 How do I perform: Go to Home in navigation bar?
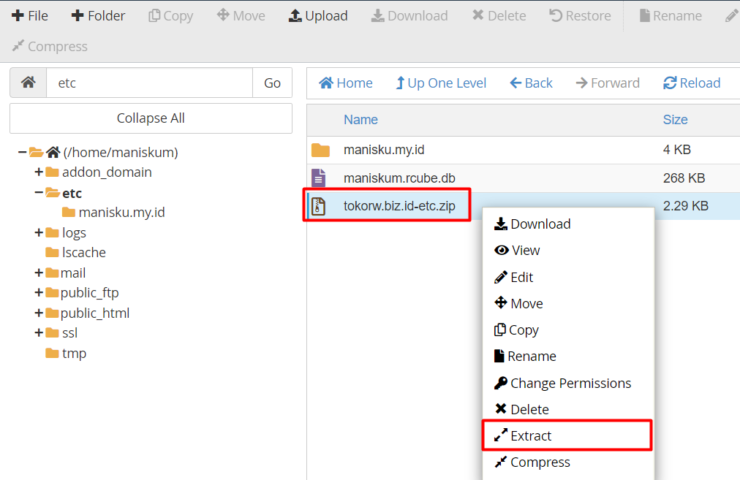click(x=346, y=83)
